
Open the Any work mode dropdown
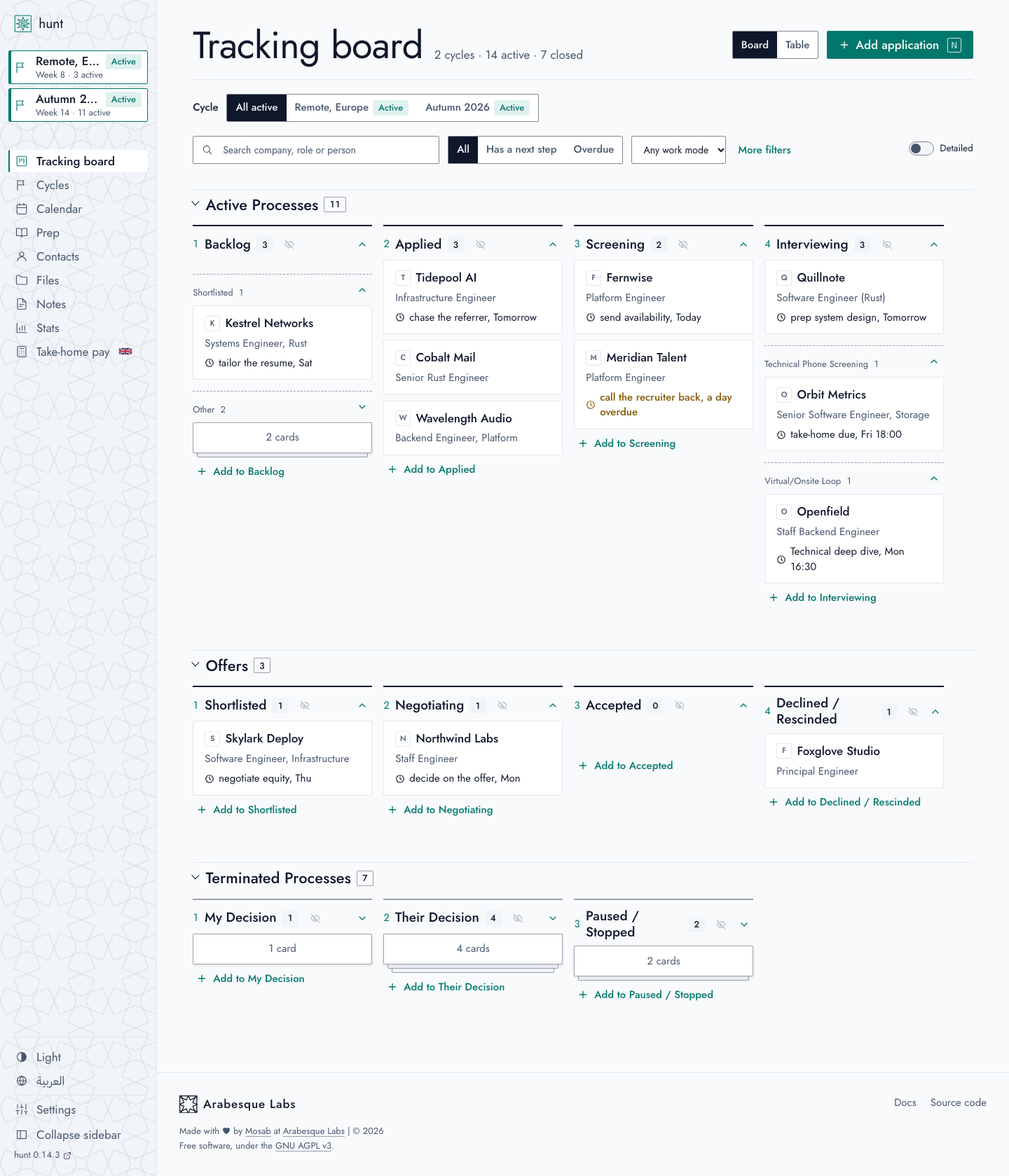click(678, 150)
